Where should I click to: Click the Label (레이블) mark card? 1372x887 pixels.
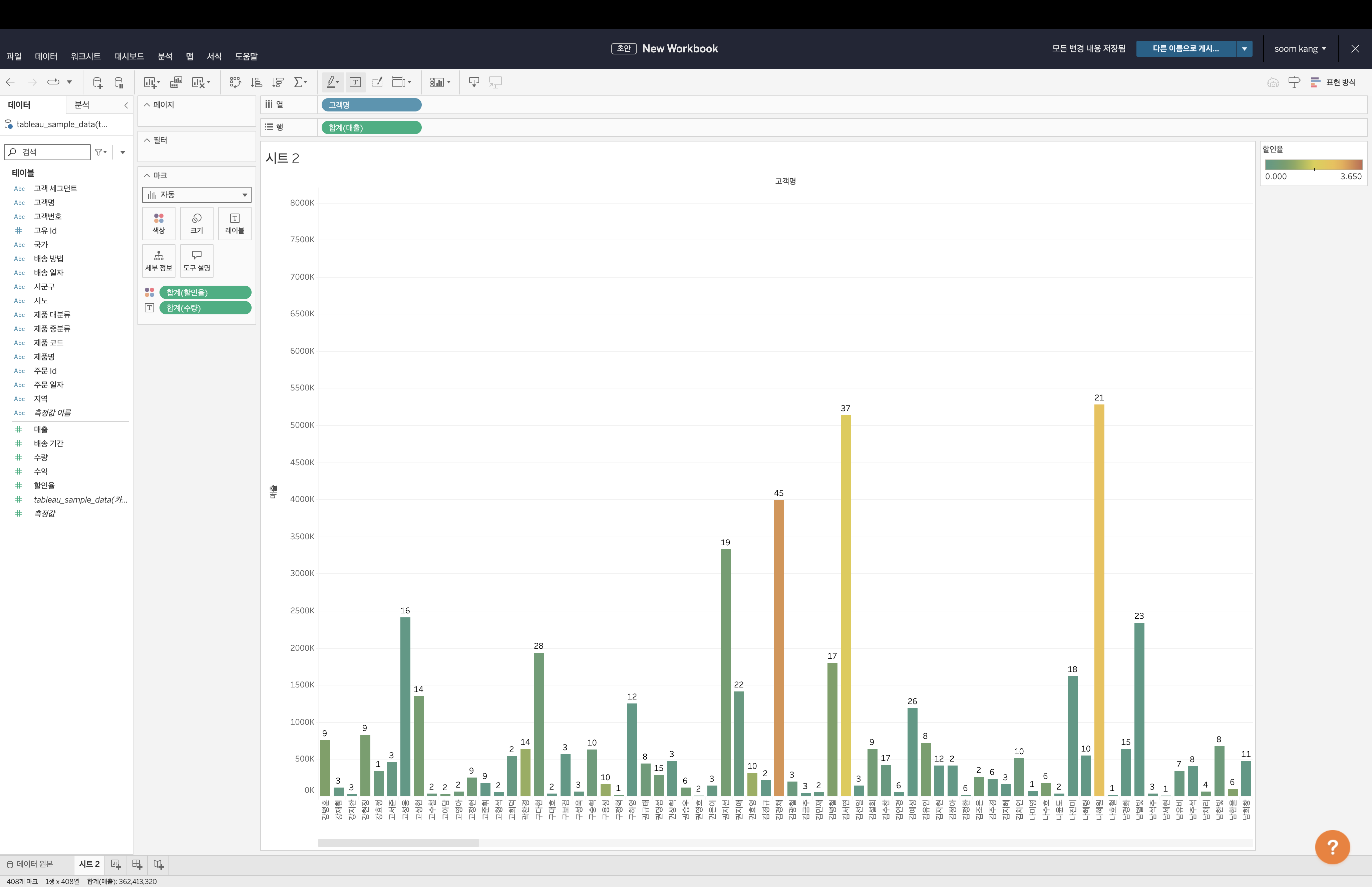tap(235, 224)
